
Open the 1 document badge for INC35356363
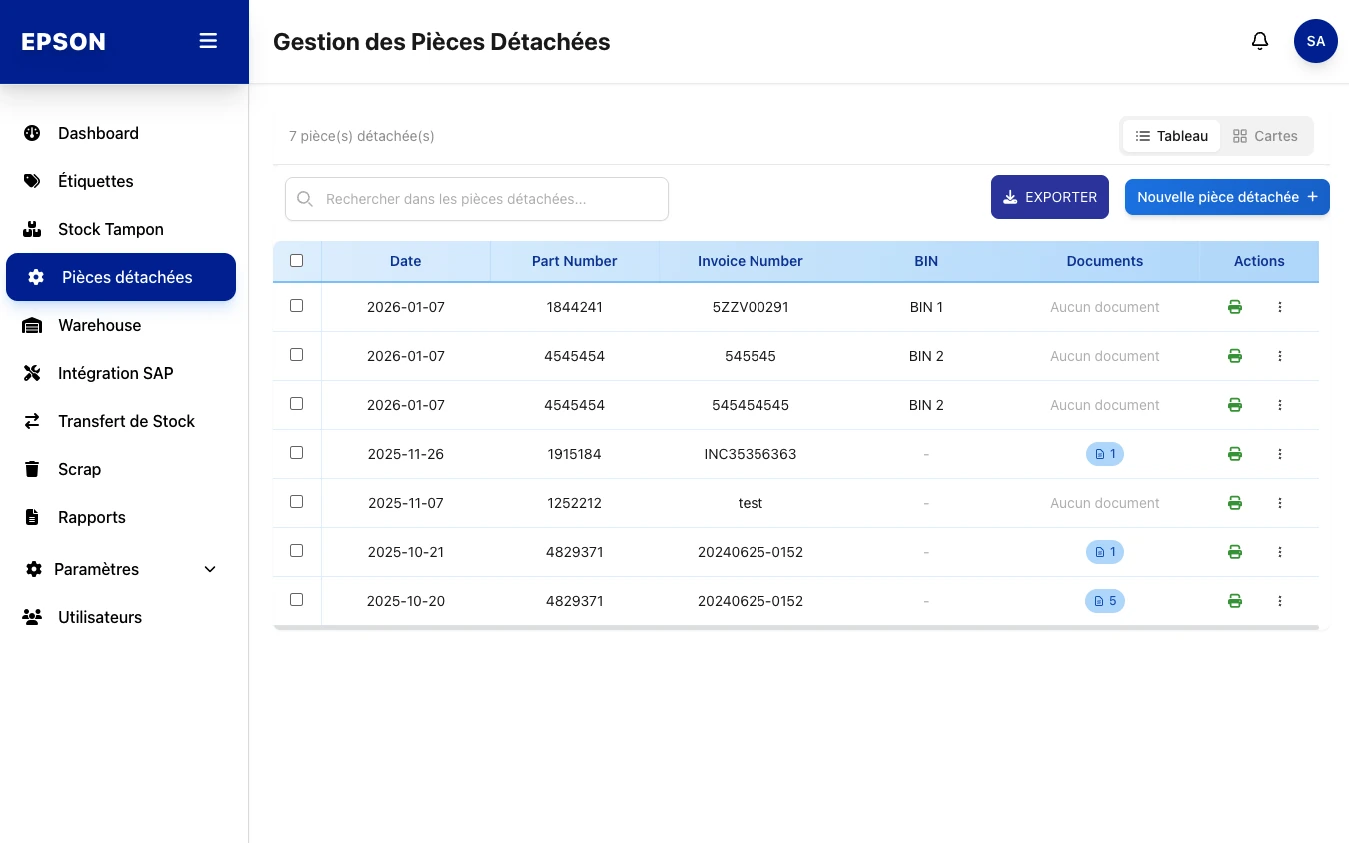[1105, 454]
